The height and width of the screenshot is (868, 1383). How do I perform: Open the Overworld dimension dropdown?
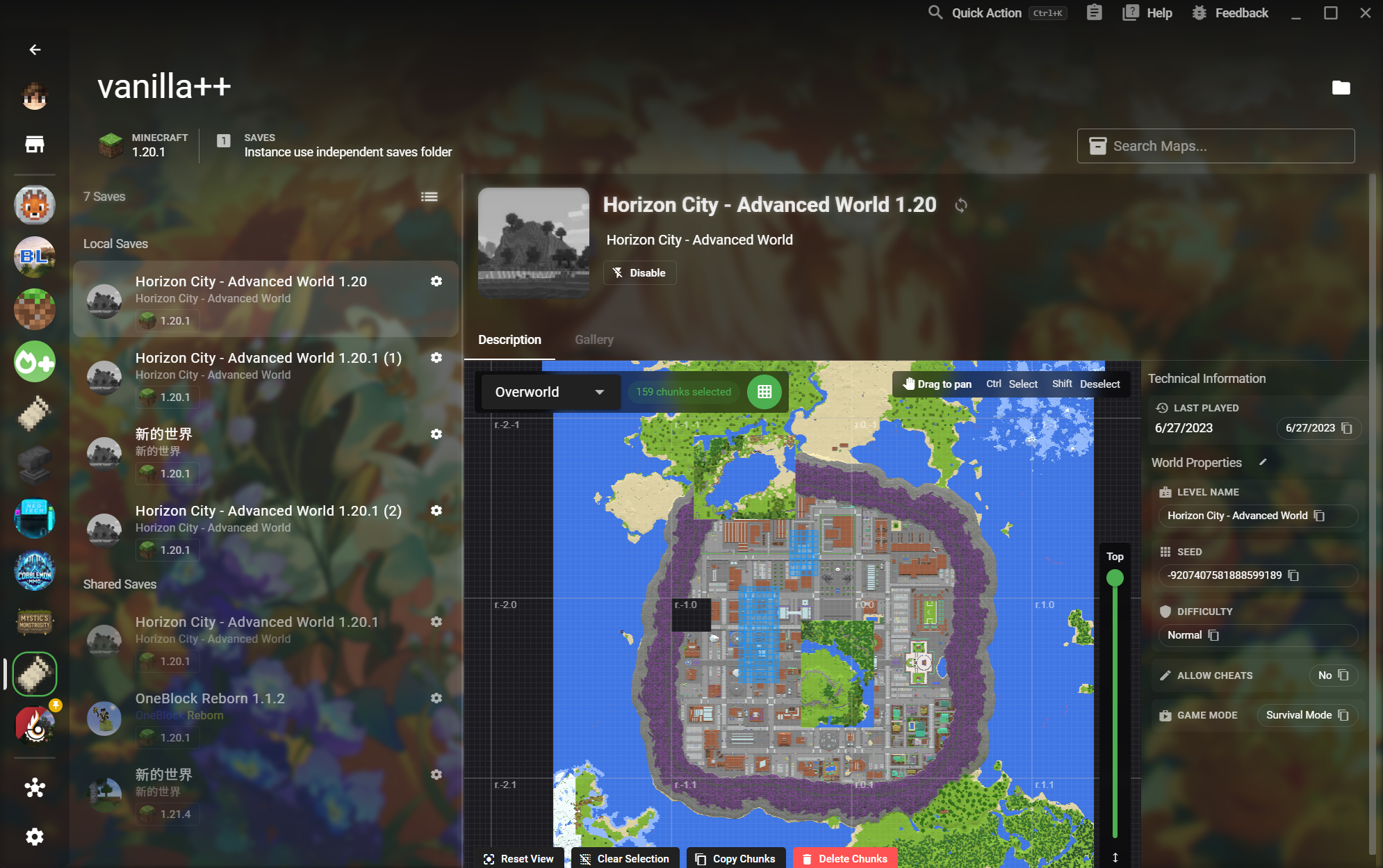550,392
